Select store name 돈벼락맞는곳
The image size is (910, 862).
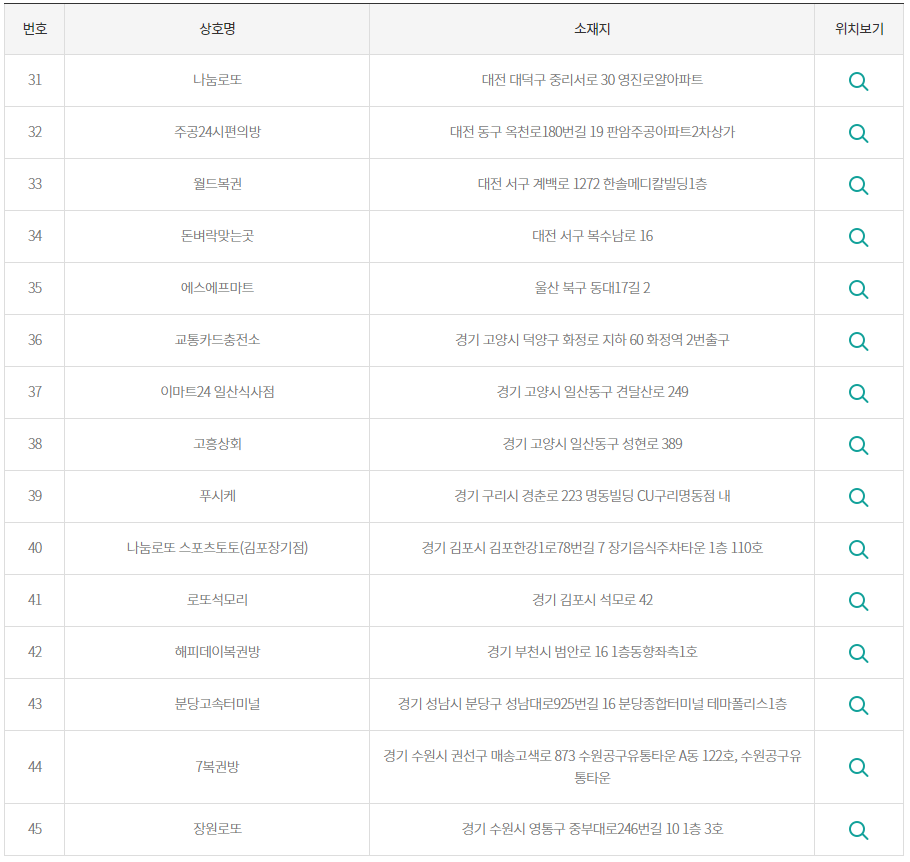pyautogui.click(x=217, y=236)
